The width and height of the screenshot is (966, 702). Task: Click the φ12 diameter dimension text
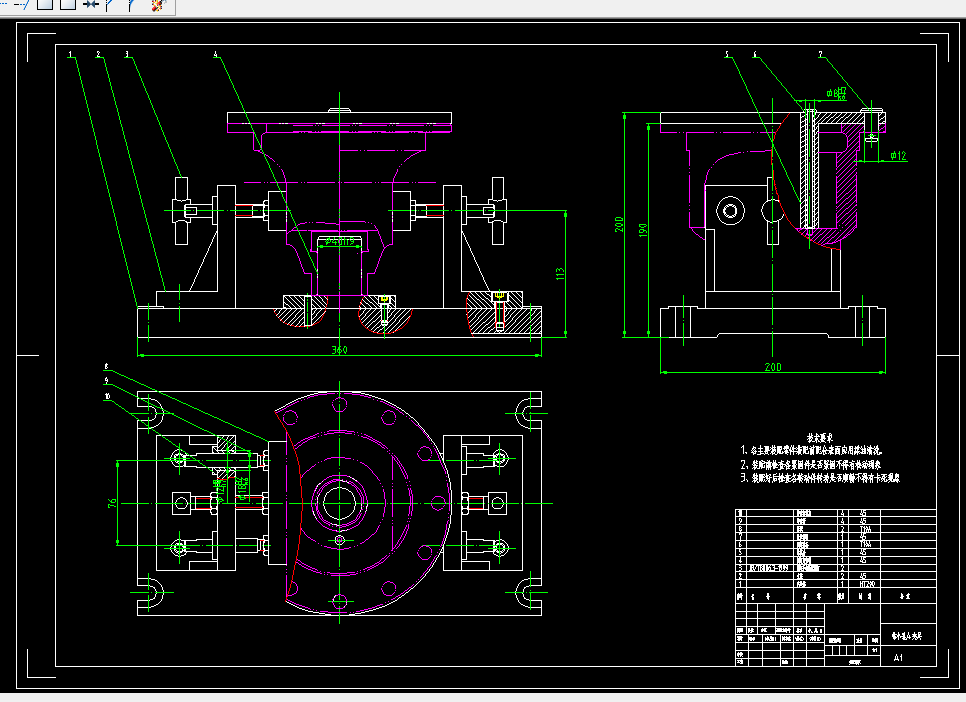[898, 155]
